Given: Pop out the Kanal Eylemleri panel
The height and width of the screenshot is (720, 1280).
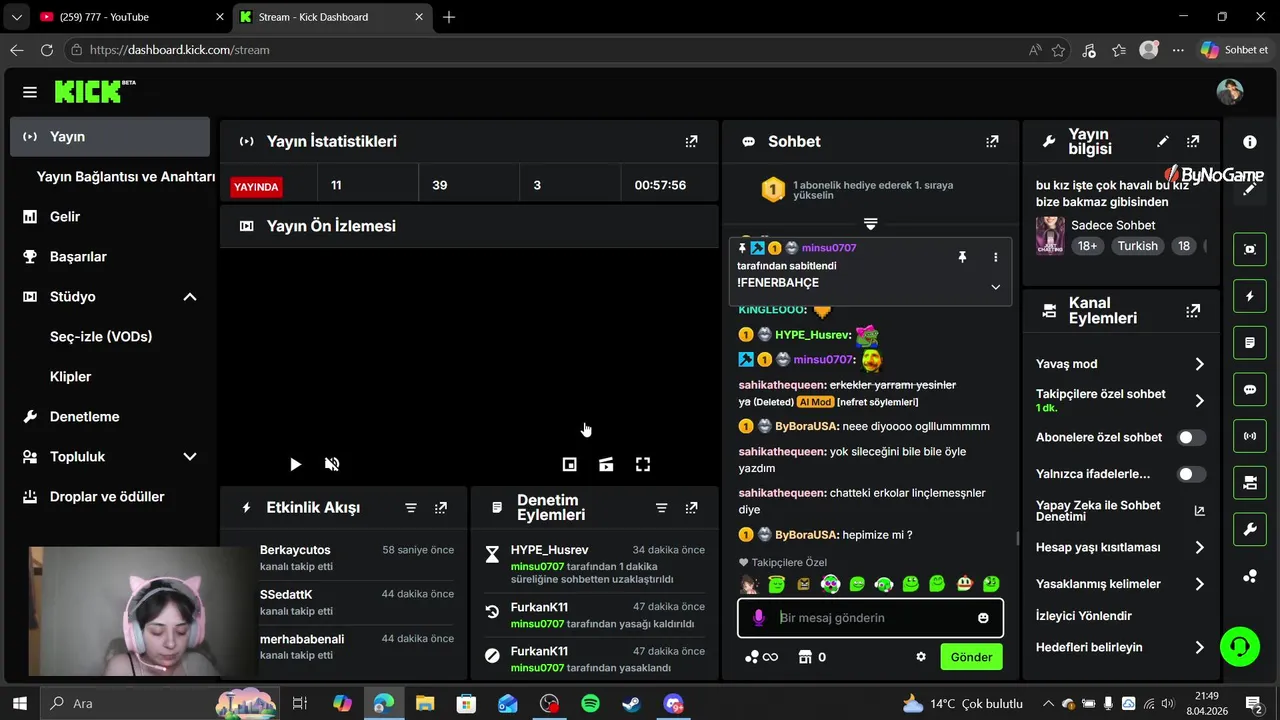Looking at the screenshot, I should click(x=1193, y=311).
